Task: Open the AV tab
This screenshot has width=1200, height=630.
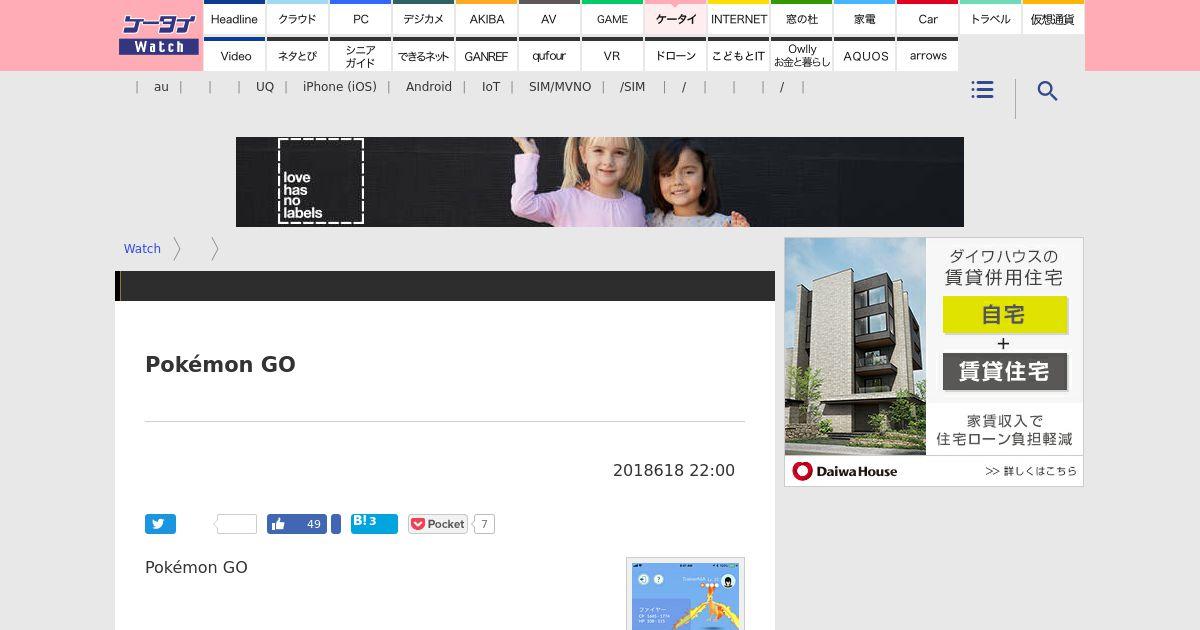Action: (549, 18)
